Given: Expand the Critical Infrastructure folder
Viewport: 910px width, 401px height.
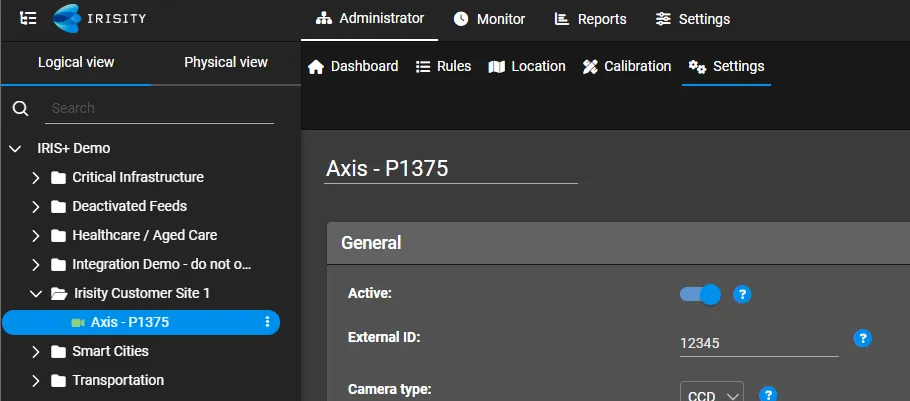Looking at the screenshot, I should pyautogui.click(x=35, y=178).
